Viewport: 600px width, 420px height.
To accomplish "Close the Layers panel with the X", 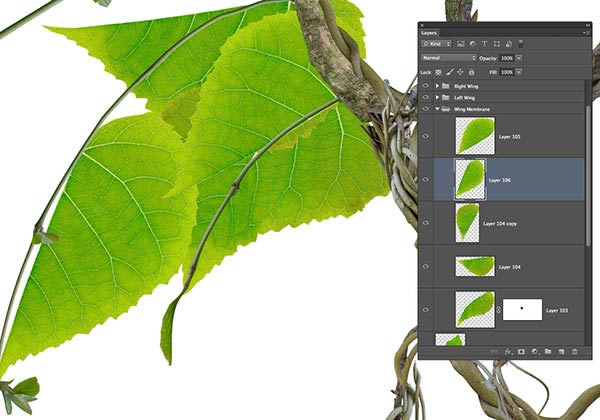I will point(422,25).
